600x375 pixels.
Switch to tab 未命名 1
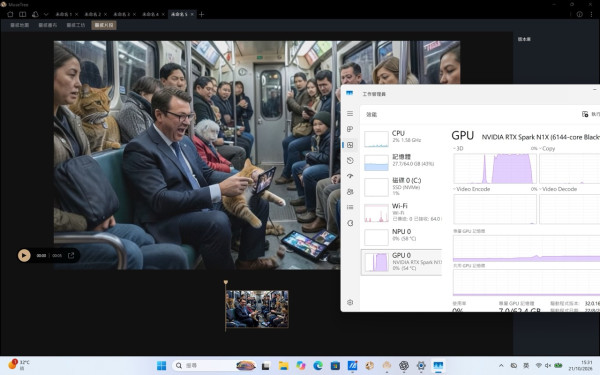pos(64,14)
